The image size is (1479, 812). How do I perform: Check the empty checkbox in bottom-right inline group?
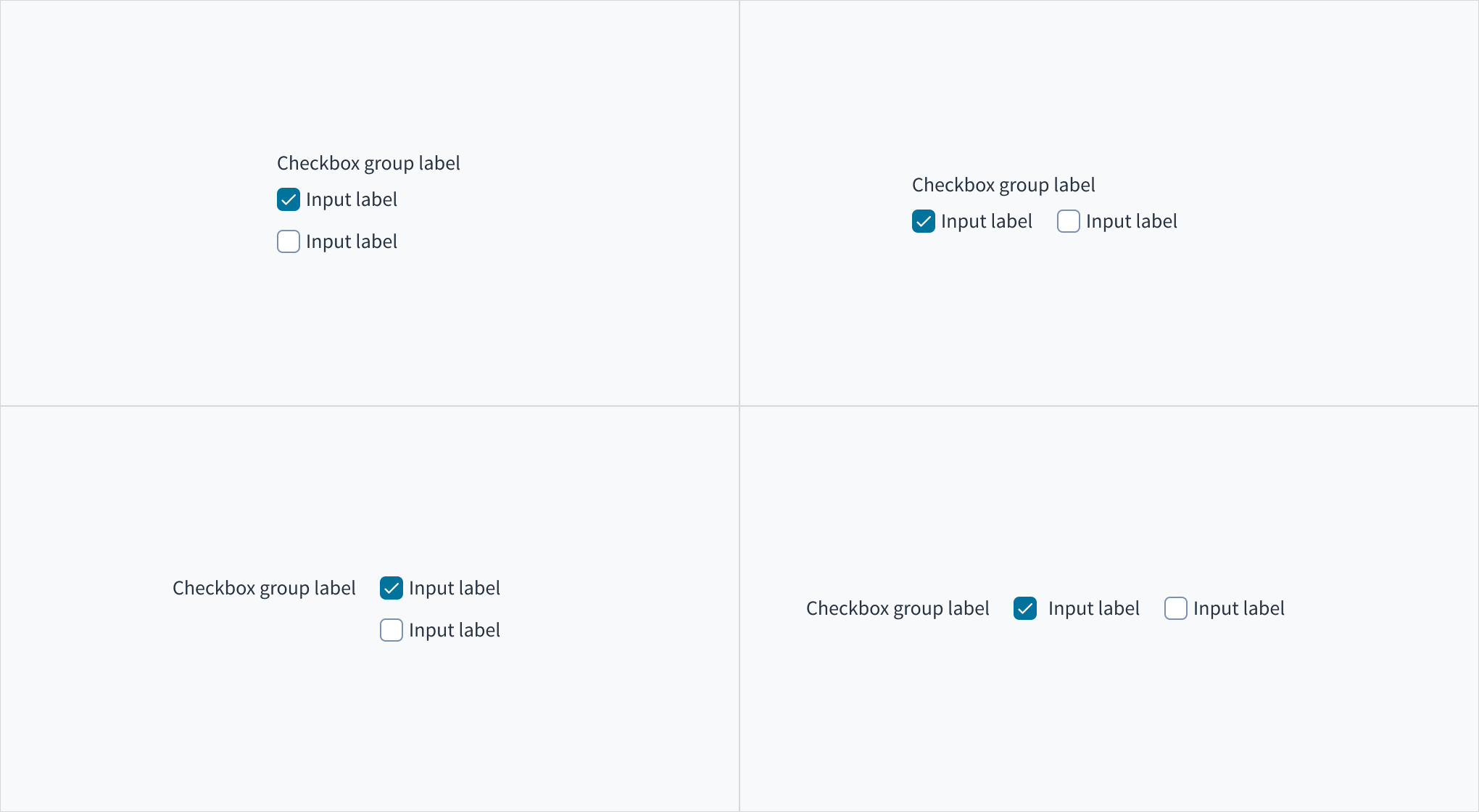(x=1175, y=608)
